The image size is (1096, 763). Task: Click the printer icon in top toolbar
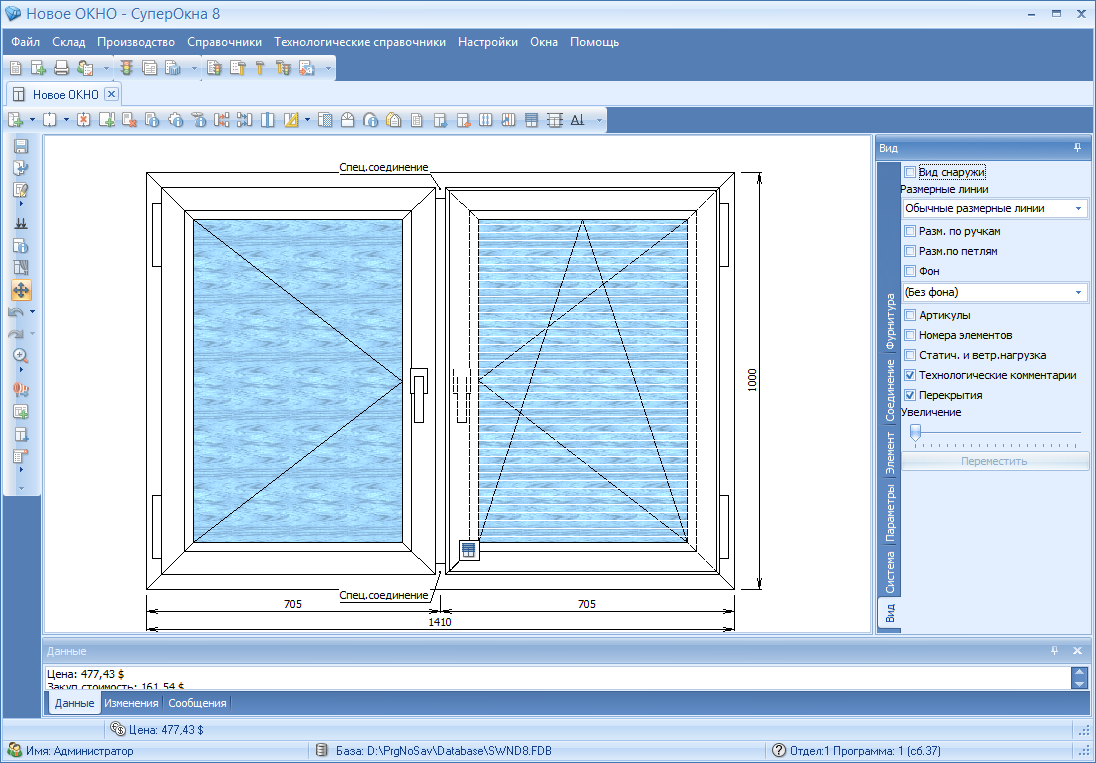(x=62, y=68)
